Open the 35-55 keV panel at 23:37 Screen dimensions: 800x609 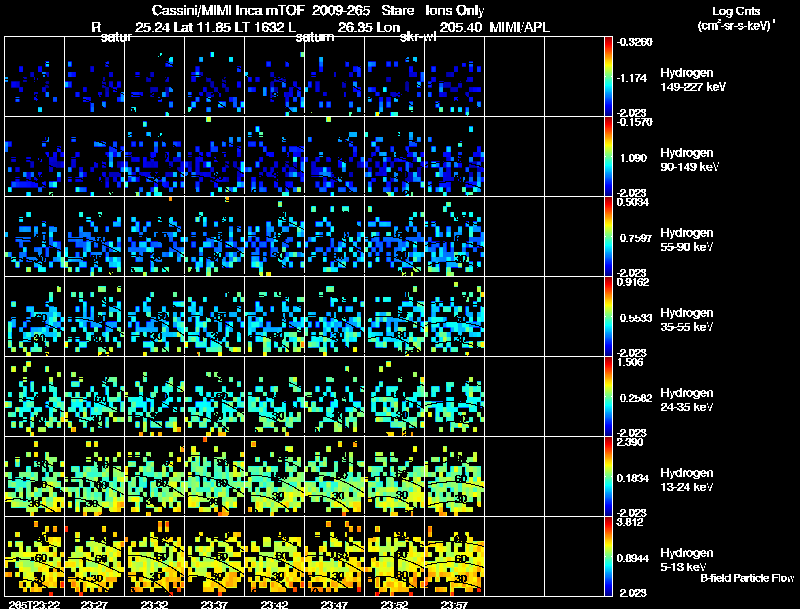(215, 317)
